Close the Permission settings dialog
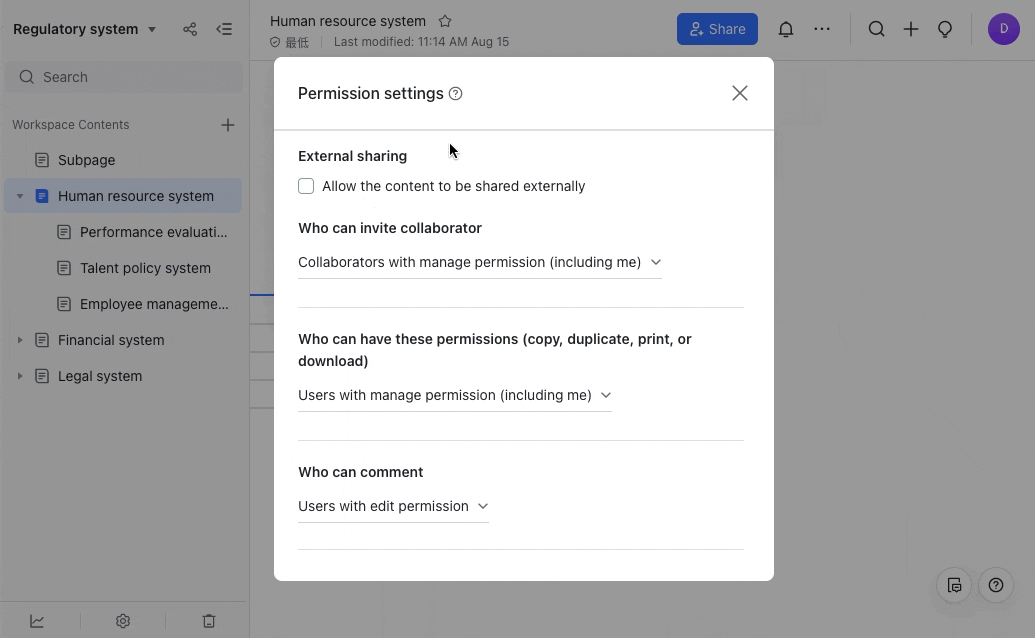This screenshot has width=1035, height=638. [740, 93]
